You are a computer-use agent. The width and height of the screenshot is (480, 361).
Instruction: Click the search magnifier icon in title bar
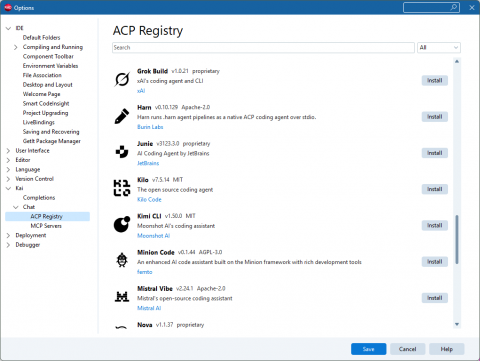(x=454, y=7)
